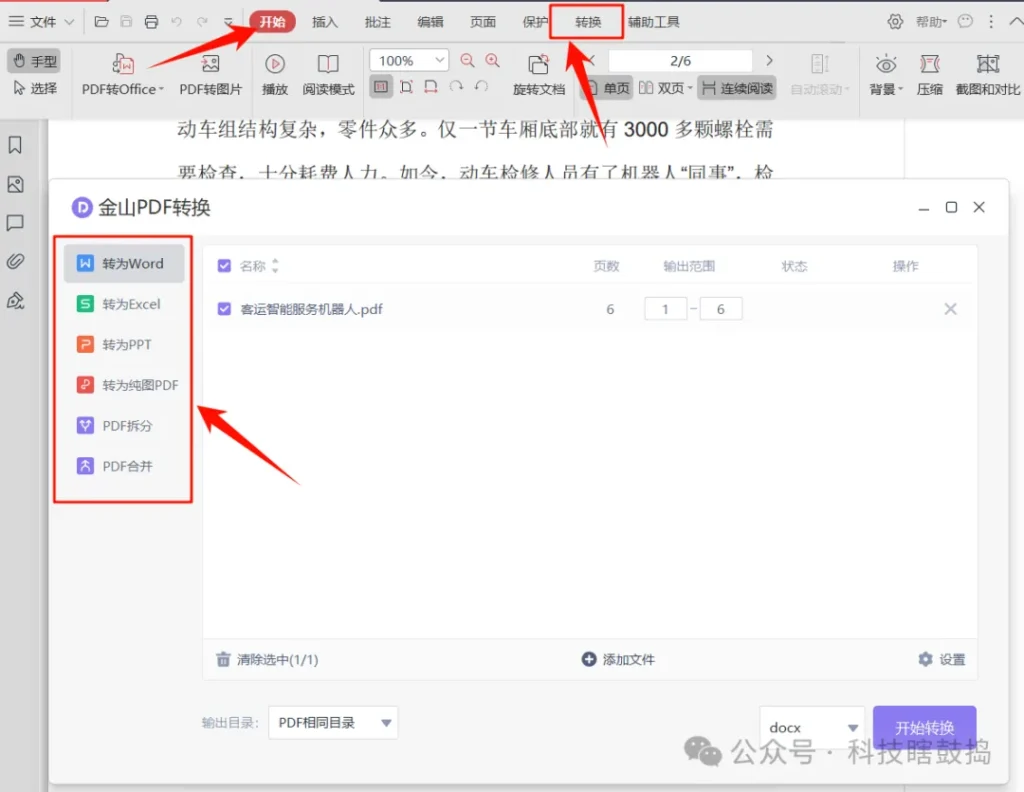Select the 选择 cursor tool
The image size is (1024, 792).
(35, 87)
